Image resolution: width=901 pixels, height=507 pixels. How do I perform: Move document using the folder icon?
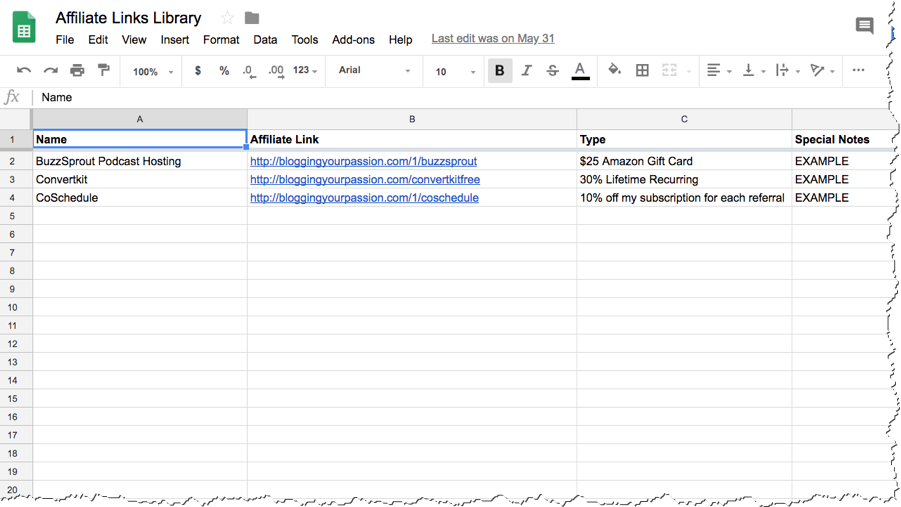(252, 18)
